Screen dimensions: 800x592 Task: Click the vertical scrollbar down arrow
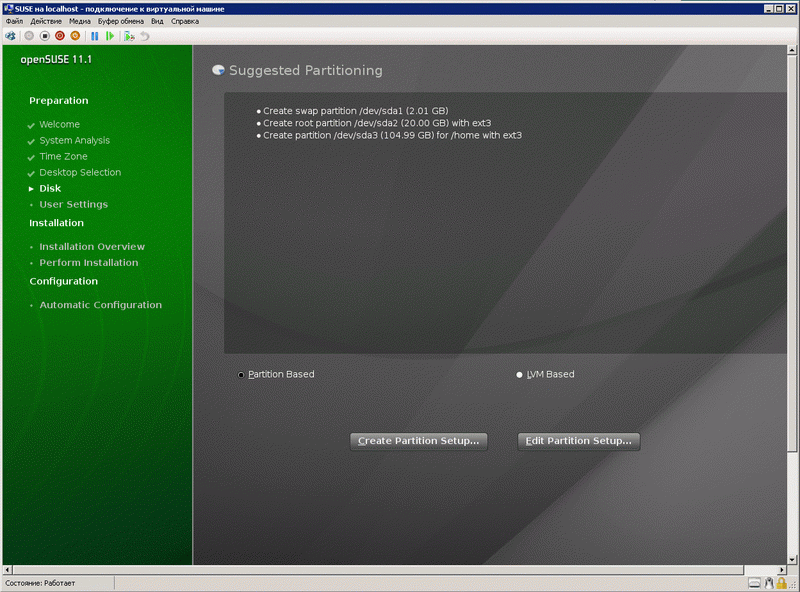point(792,559)
